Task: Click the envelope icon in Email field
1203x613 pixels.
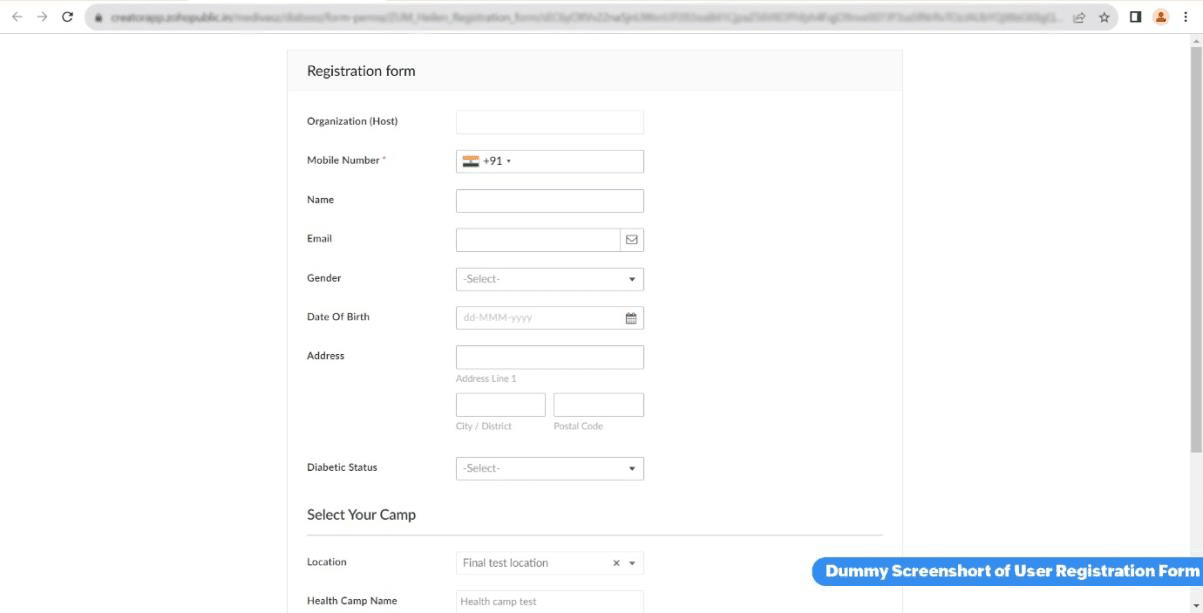Action: [x=632, y=240]
